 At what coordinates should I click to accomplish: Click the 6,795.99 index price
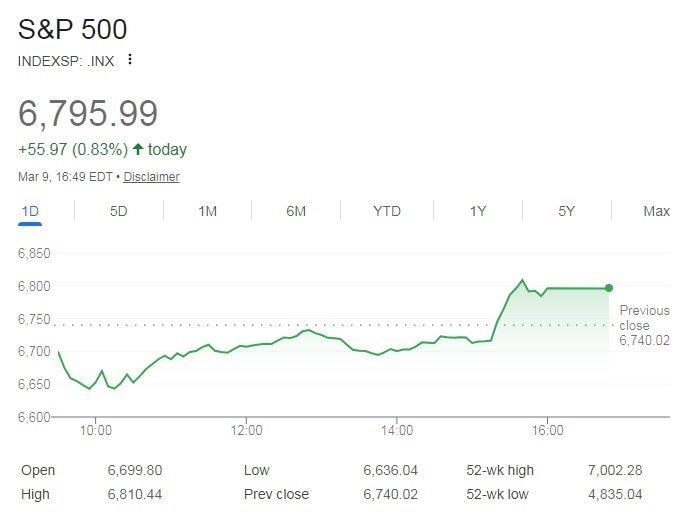coord(88,113)
